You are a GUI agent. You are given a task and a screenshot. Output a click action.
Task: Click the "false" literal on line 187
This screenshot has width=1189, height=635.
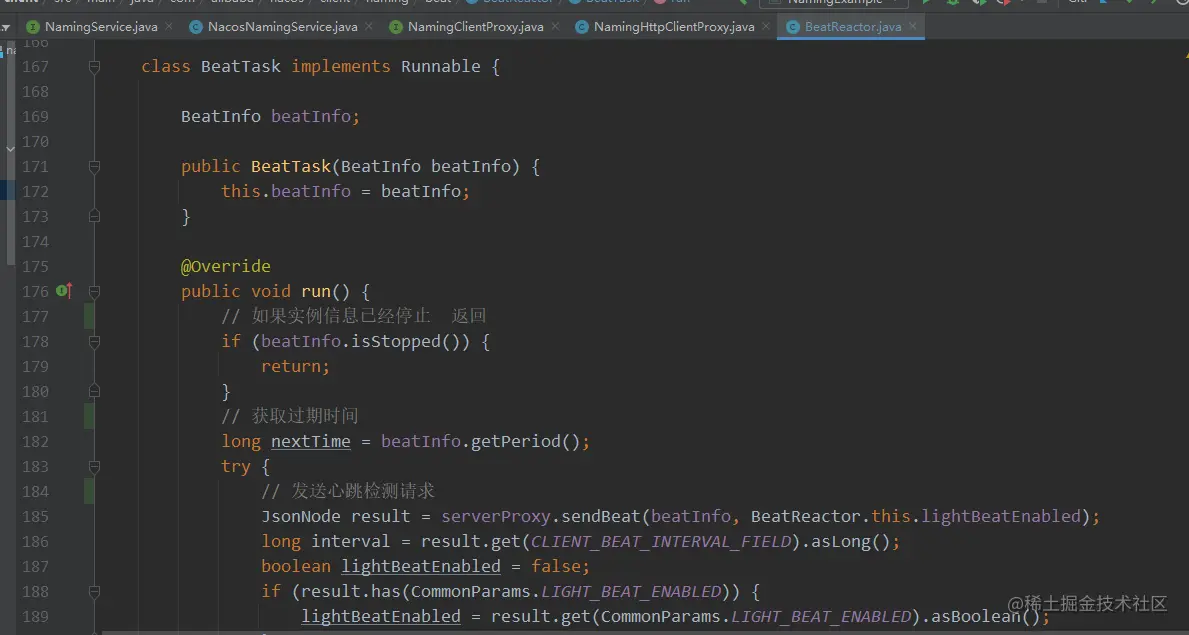click(x=556, y=567)
